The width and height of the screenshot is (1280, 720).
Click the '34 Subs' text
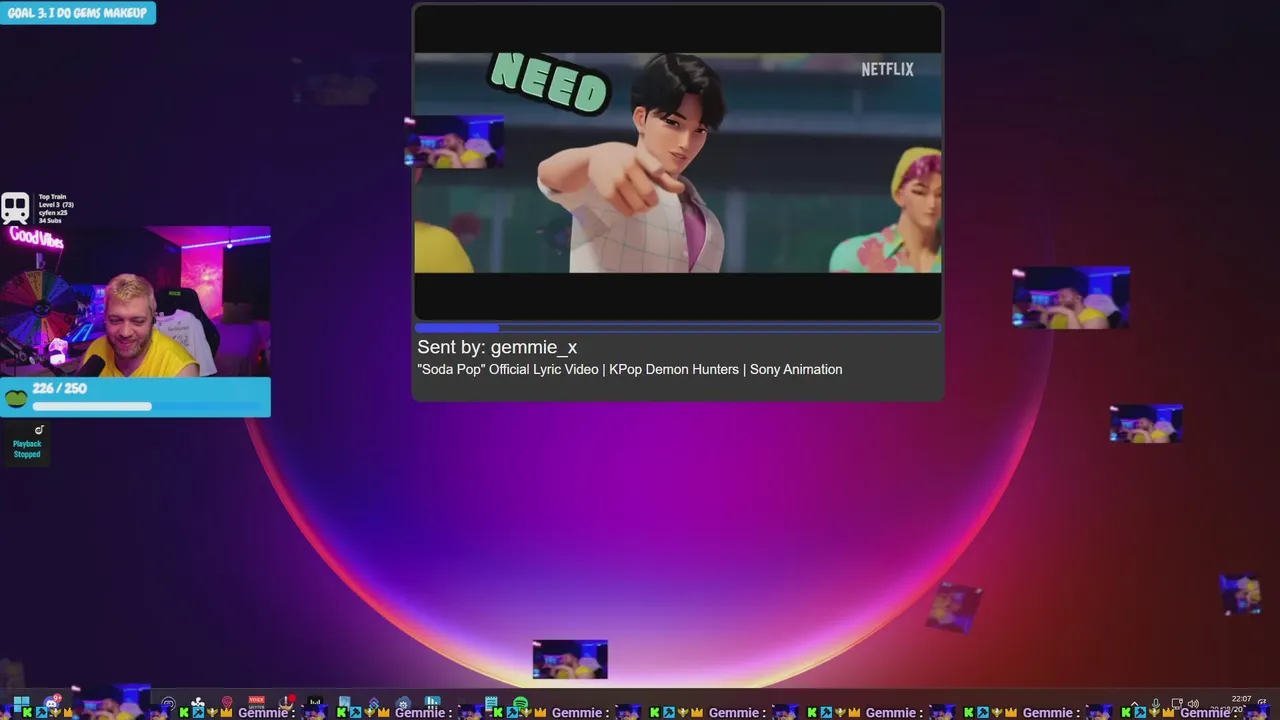[x=50, y=220]
